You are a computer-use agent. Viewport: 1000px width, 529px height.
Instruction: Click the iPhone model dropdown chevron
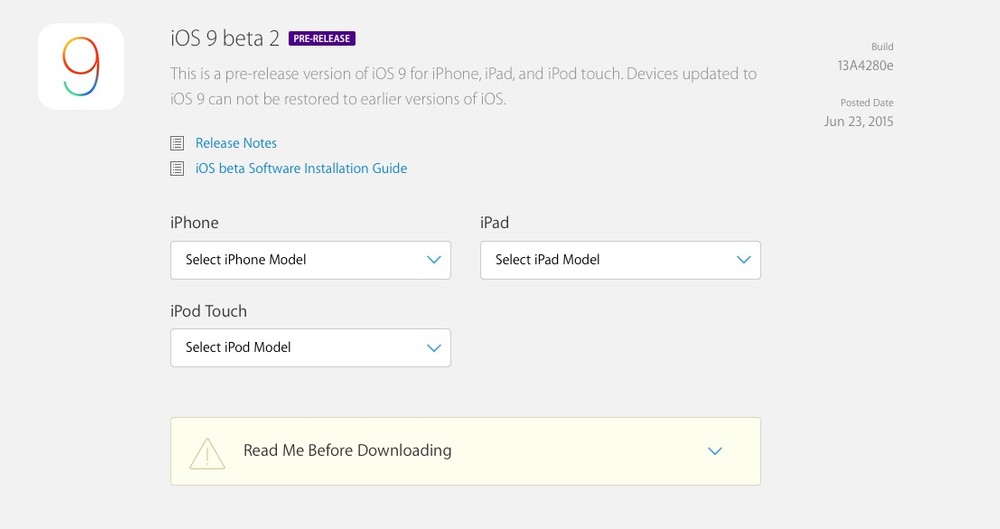point(434,260)
